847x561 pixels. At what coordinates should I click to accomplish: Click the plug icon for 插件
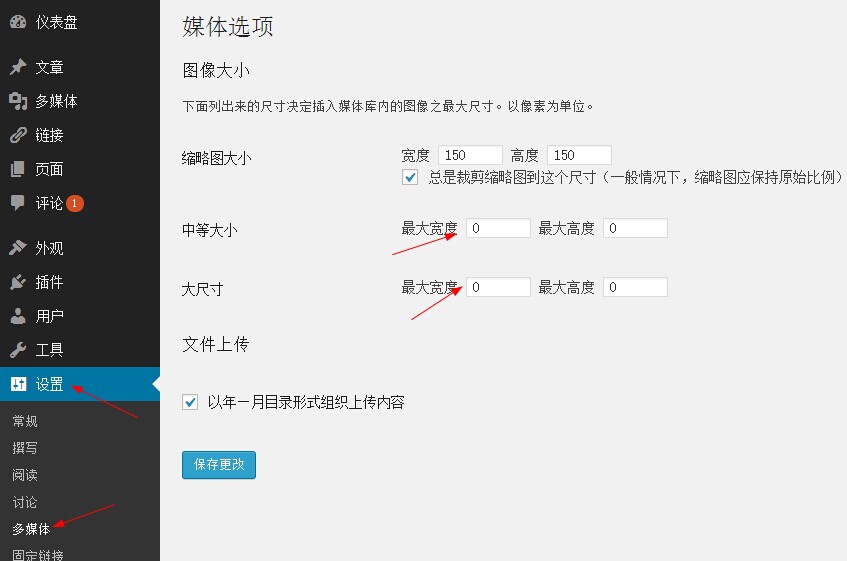(18, 282)
